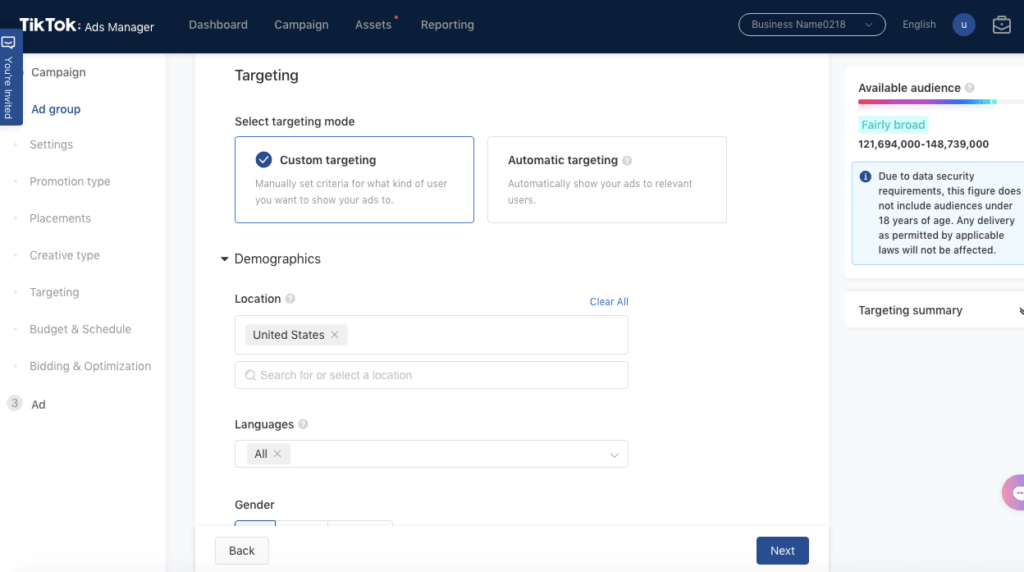The width and height of the screenshot is (1024, 572).
Task: Open the briefcase icon in header
Action: (1001, 25)
